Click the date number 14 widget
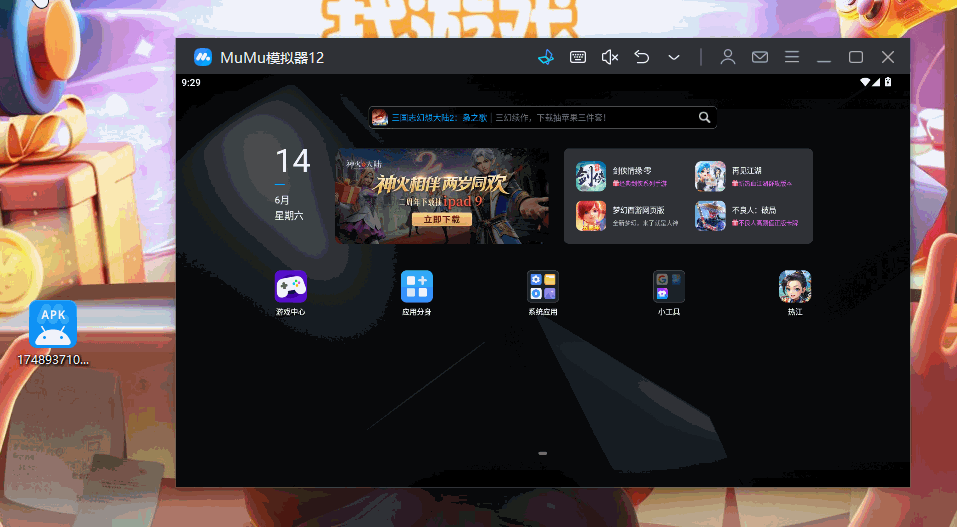The width and height of the screenshot is (957, 527). (293, 161)
